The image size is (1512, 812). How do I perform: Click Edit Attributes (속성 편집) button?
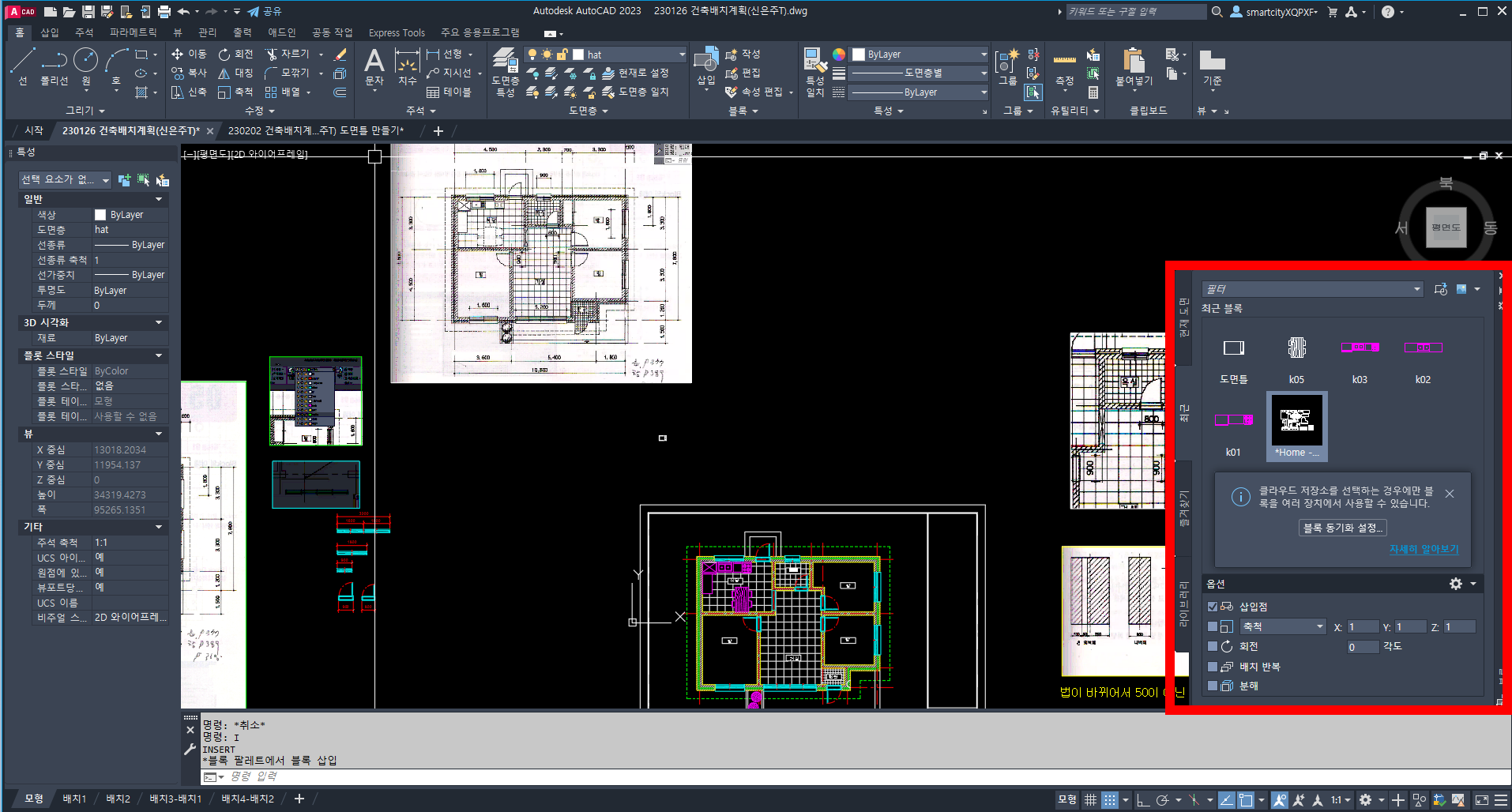point(755,92)
